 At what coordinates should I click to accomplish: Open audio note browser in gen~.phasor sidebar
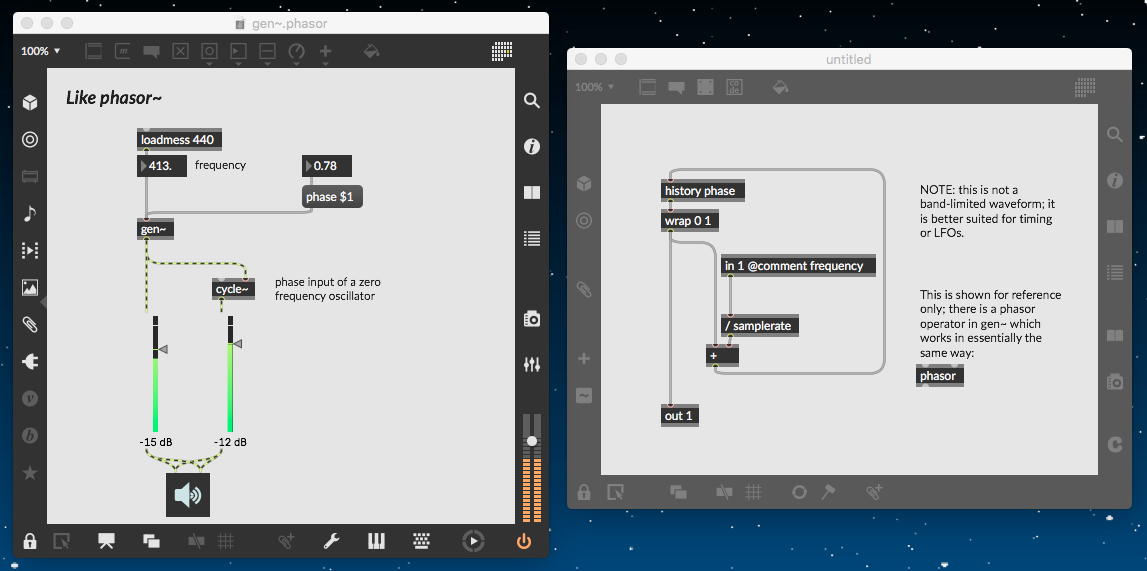(x=29, y=213)
